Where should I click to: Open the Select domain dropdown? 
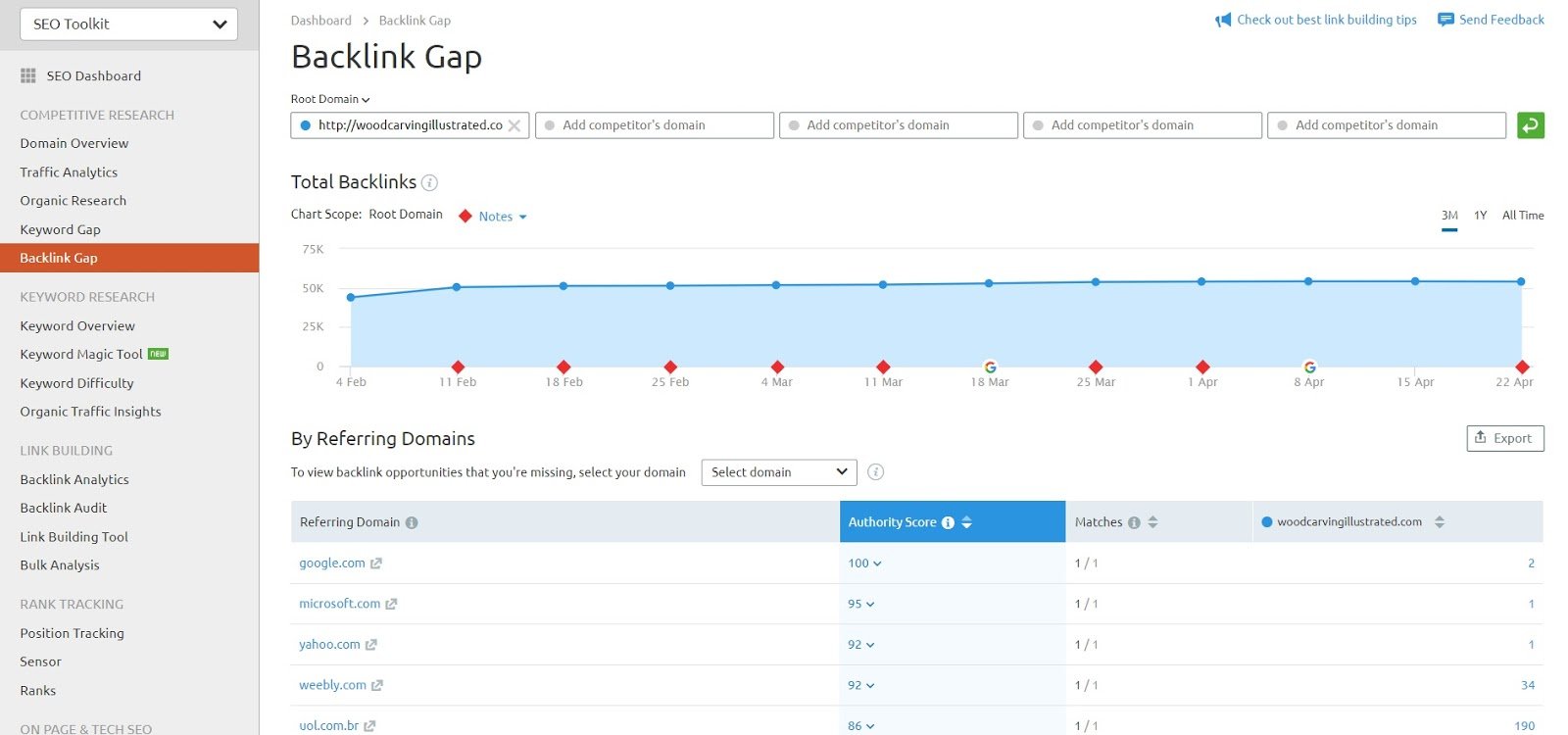click(x=779, y=472)
